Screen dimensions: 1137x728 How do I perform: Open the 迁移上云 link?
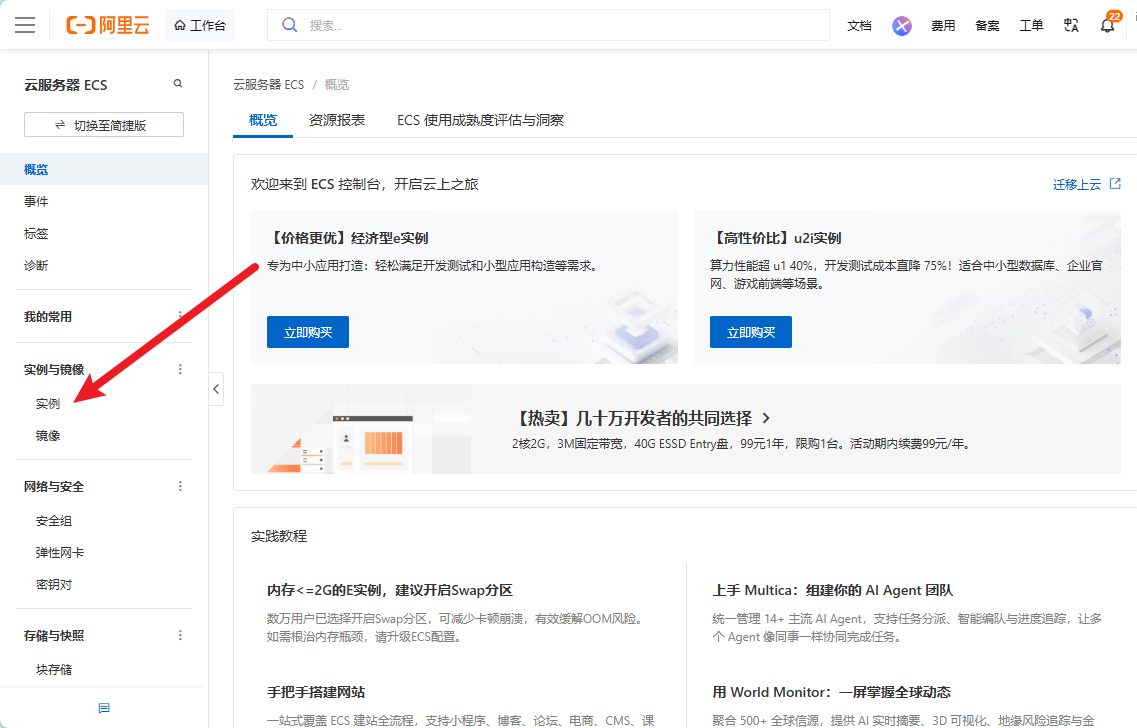pos(1086,184)
